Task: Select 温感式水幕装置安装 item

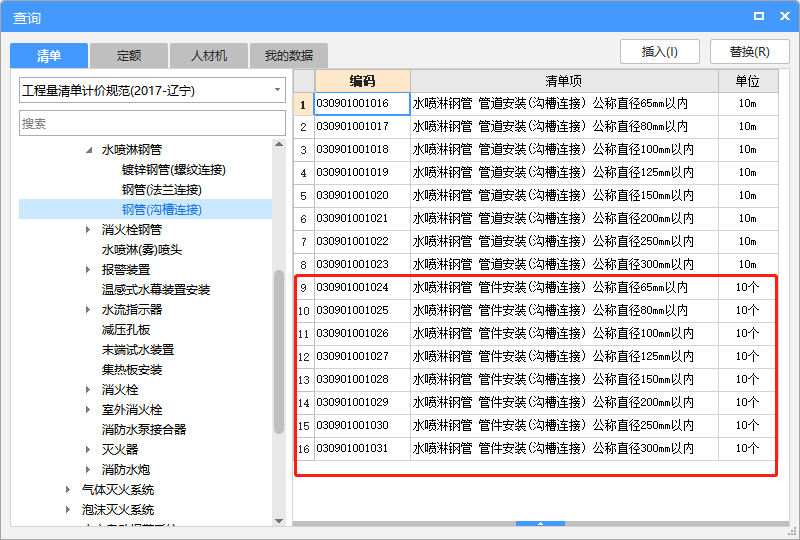Action: tap(156, 290)
